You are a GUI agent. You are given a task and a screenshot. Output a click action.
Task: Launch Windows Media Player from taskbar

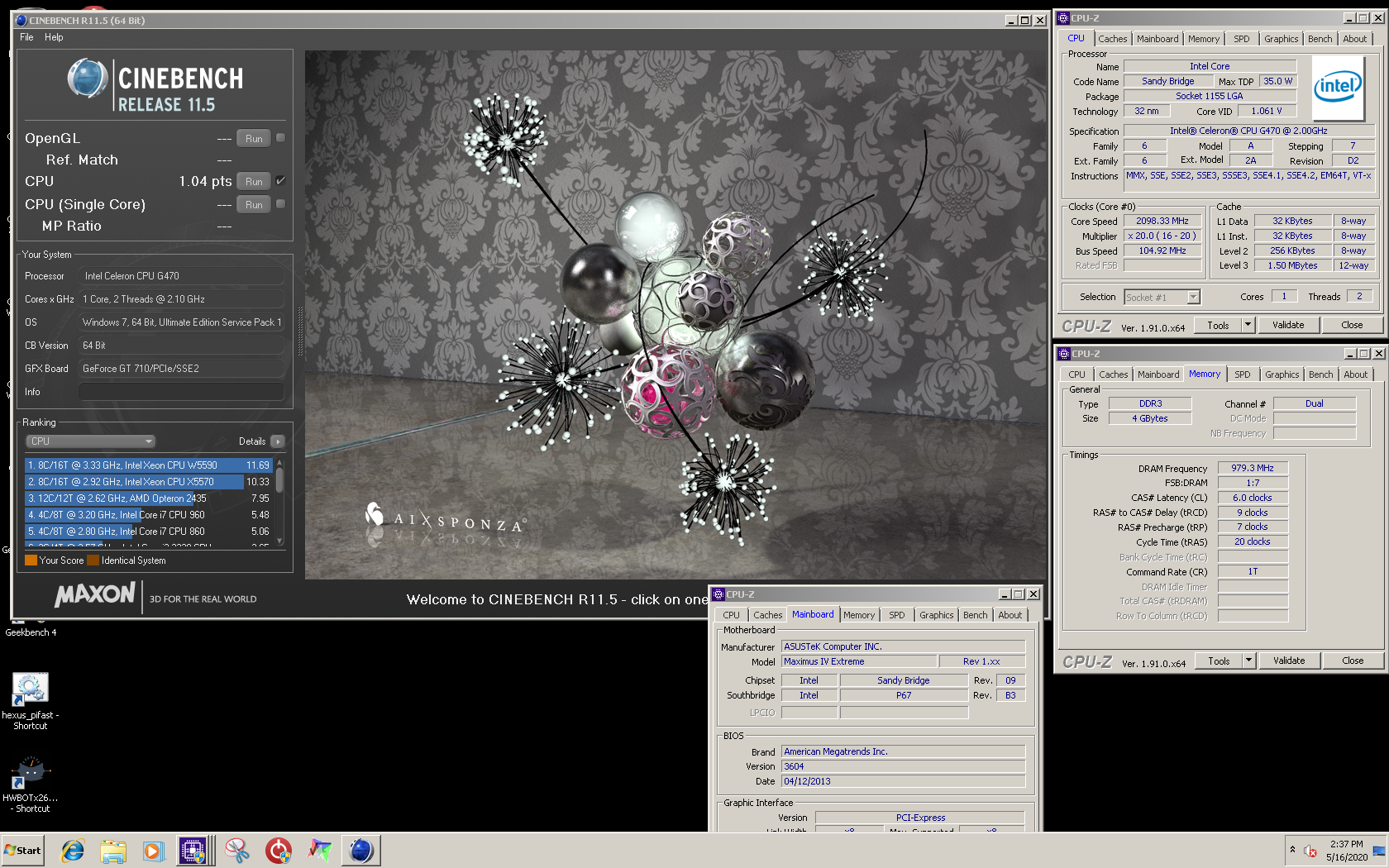point(153,850)
